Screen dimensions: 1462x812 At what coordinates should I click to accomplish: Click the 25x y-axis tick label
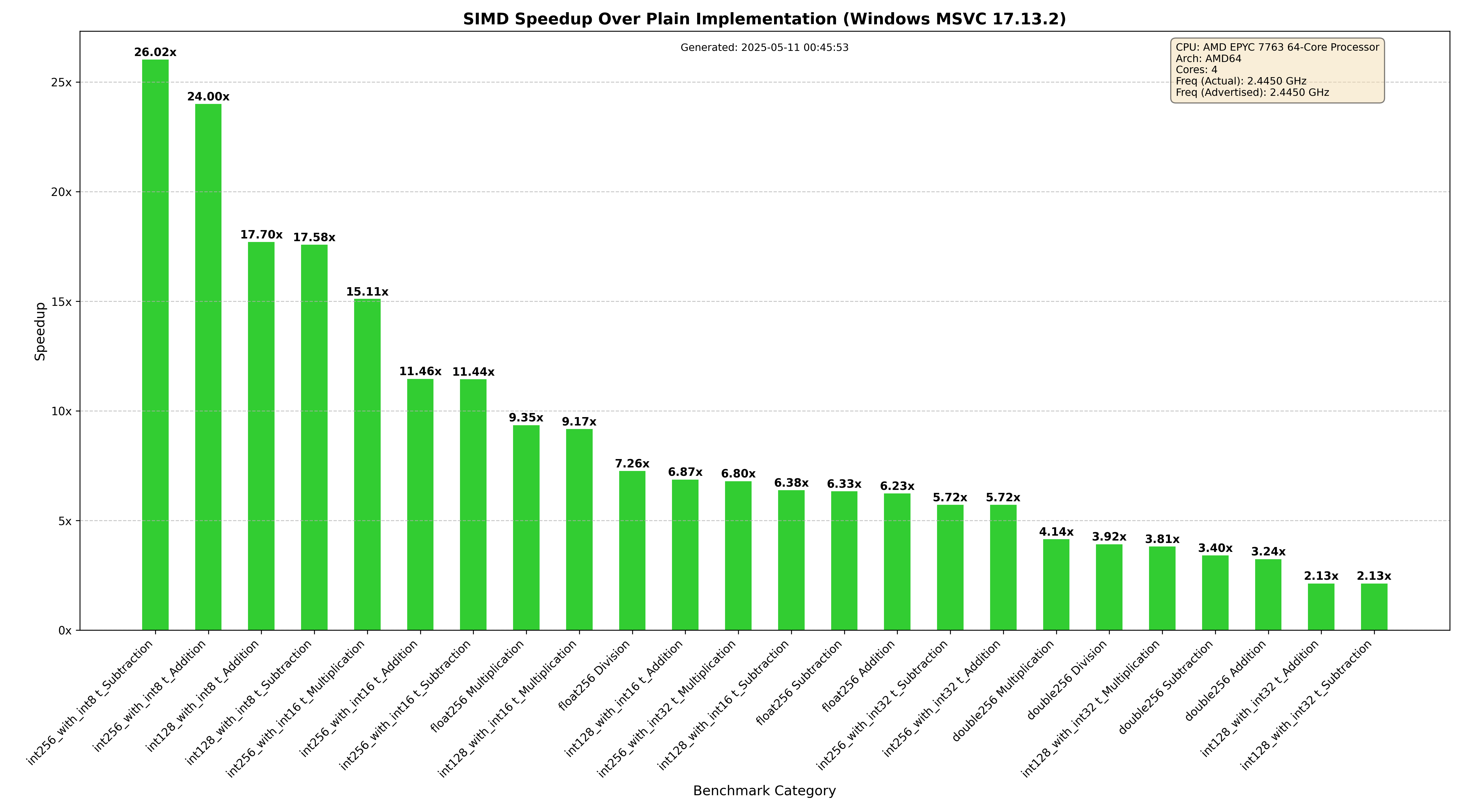61,82
